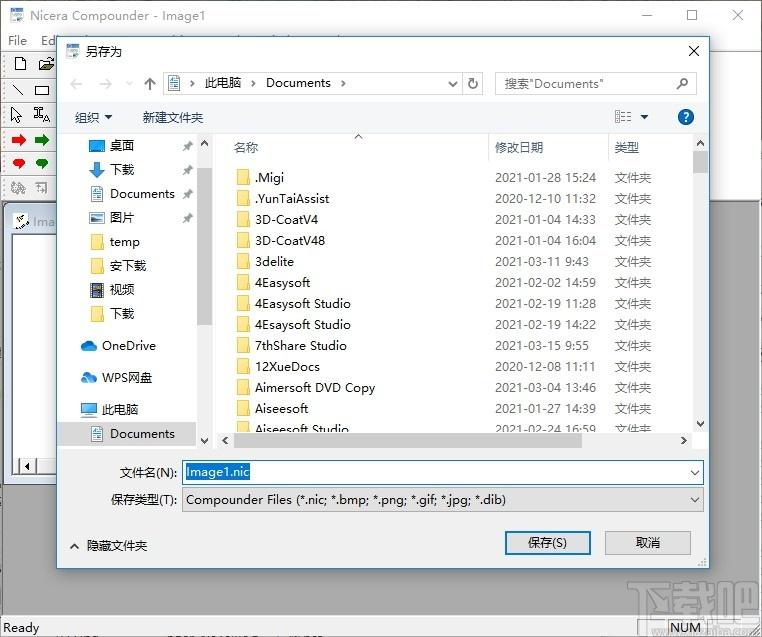
Task: Open the dialog help question mark
Action: 685,117
